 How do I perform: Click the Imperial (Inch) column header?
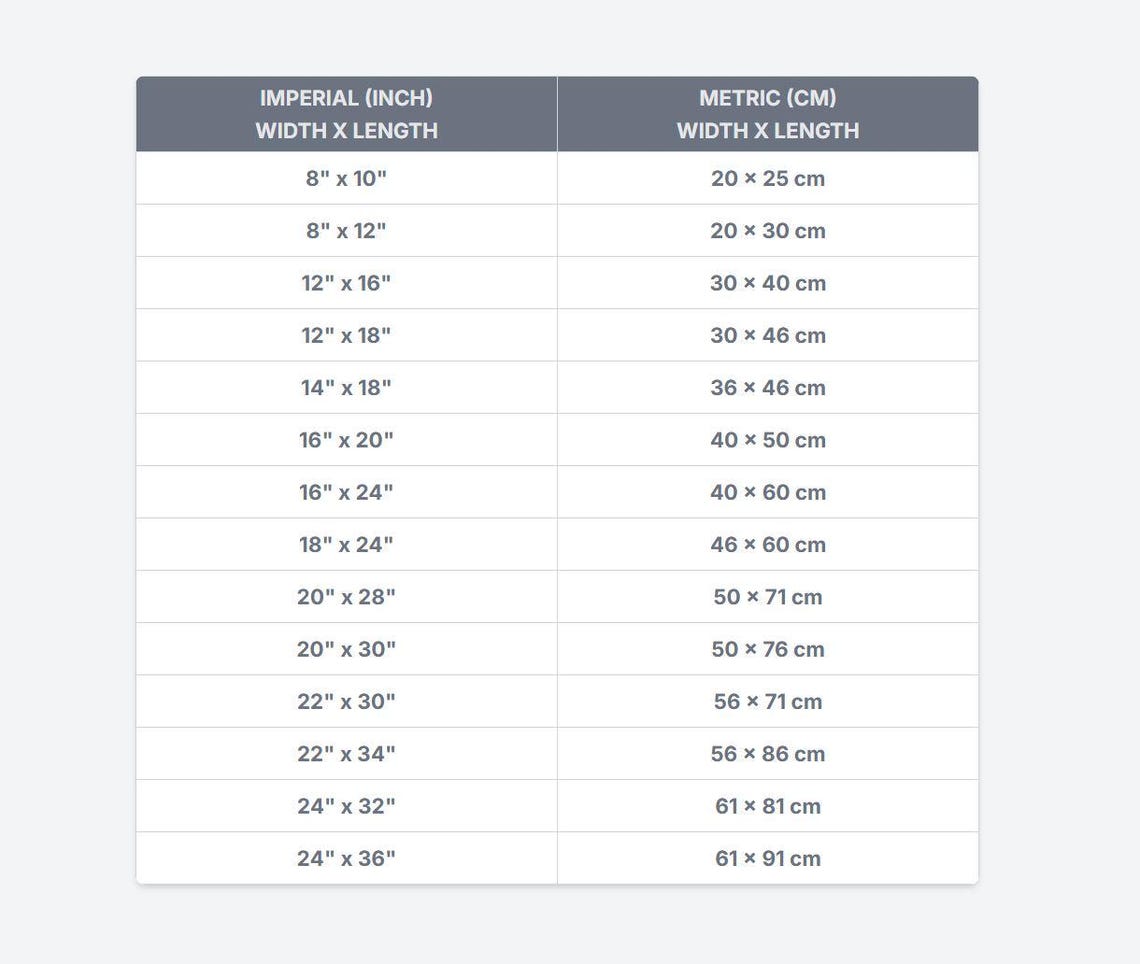[346, 114]
